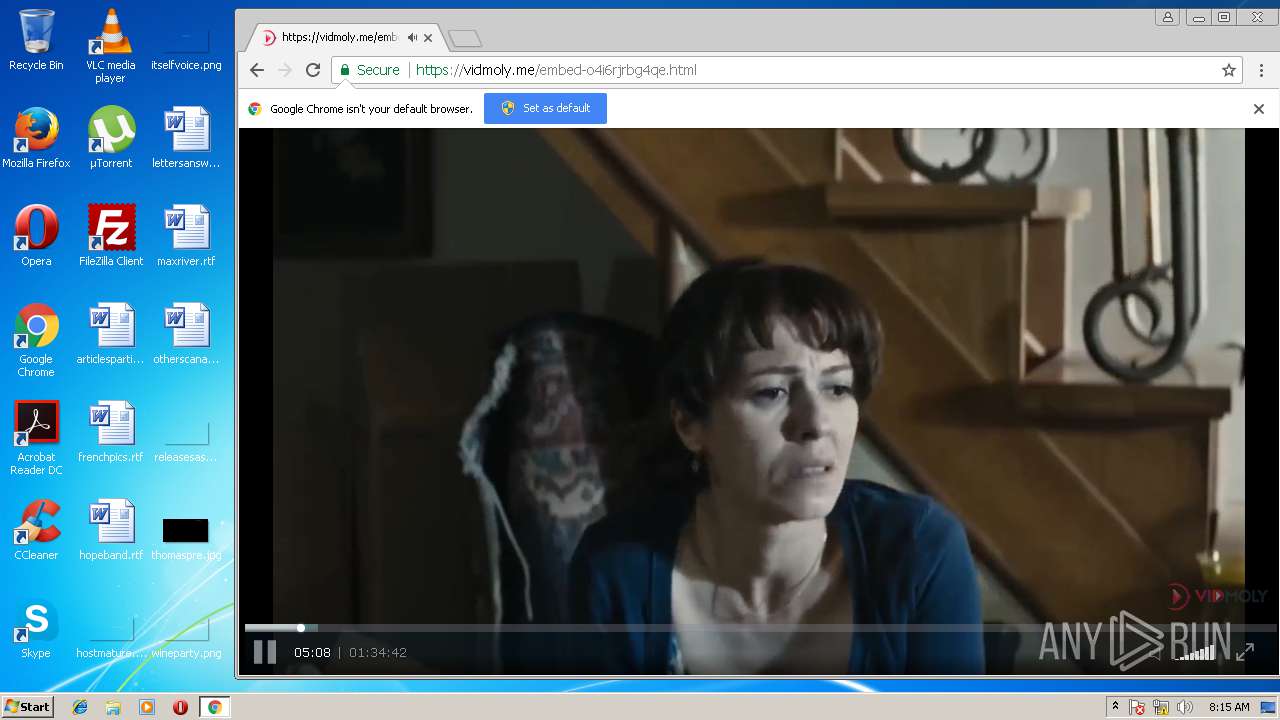
Task: Open Recycle Bin on desktop
Action: click(36, 40)
